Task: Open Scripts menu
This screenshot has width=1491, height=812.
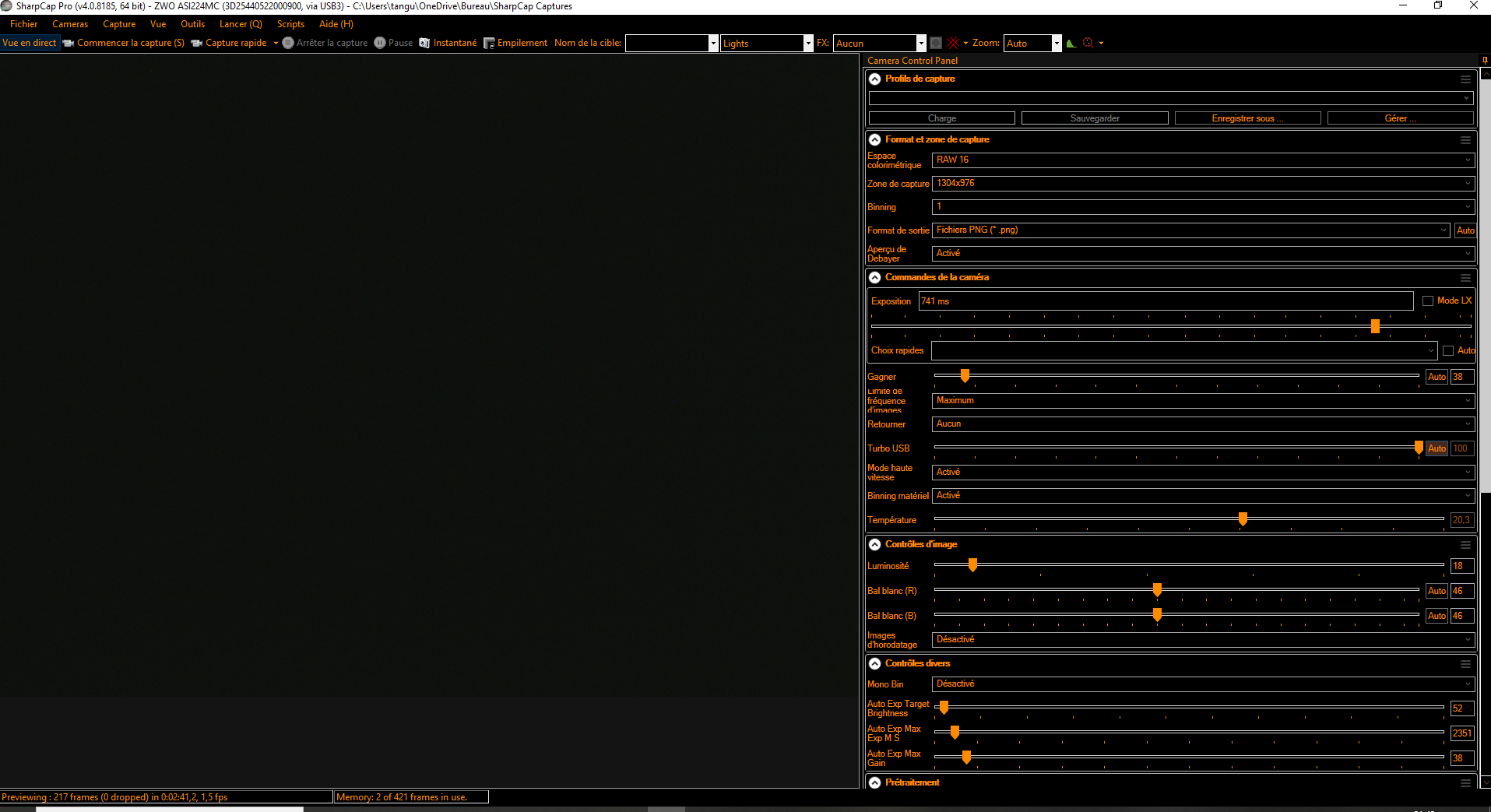Action: (x=290, y=24)
